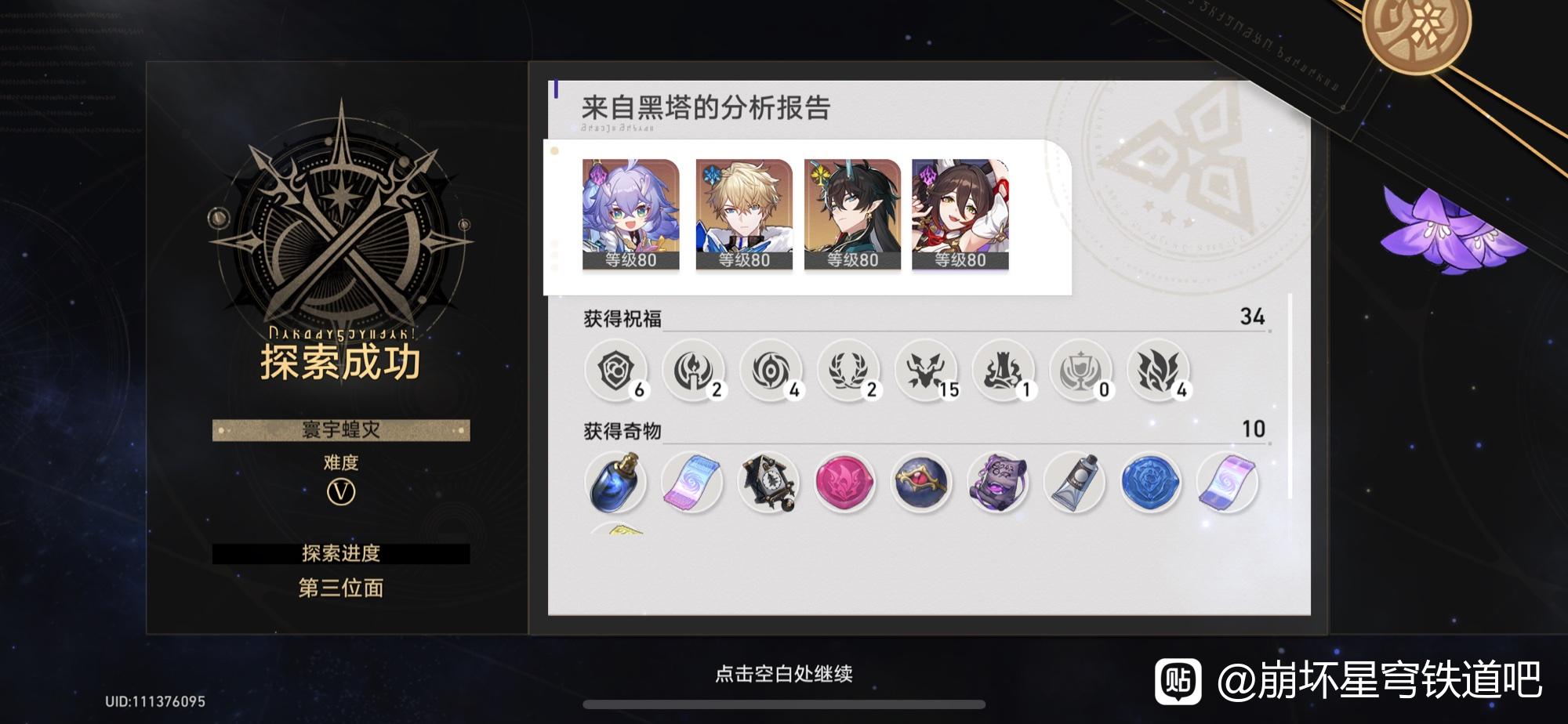The width and height of the screenshot is (1568, 724).
Task: Click the brown-haired character portrait
Action: tap(960, 215)
